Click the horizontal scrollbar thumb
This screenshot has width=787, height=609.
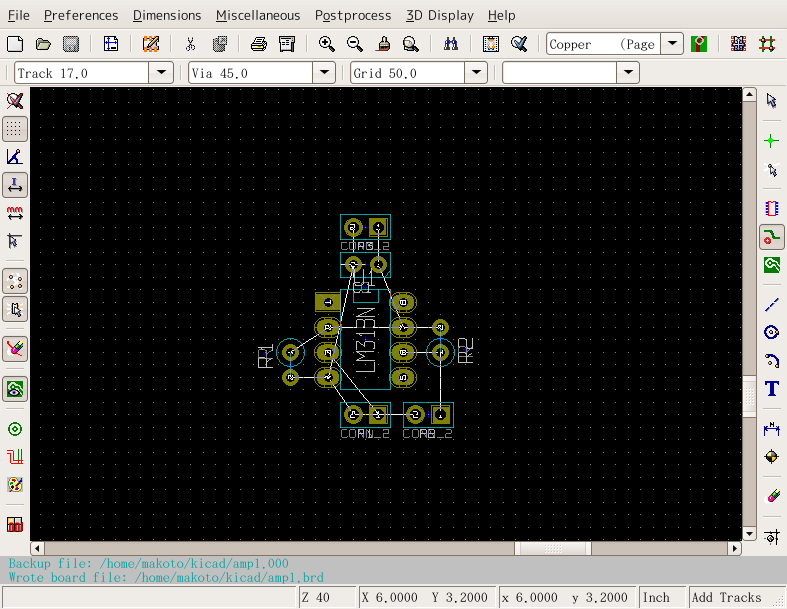[x=552, y=548]
